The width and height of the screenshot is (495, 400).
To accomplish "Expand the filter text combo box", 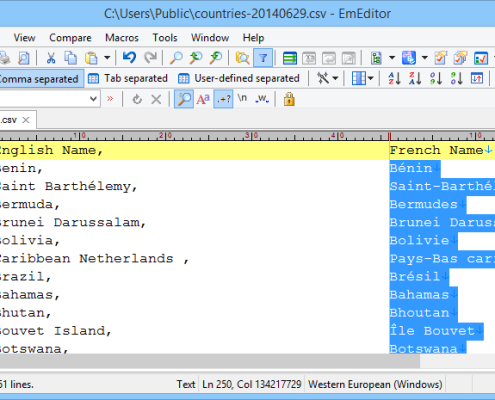I will pos(93,99).
